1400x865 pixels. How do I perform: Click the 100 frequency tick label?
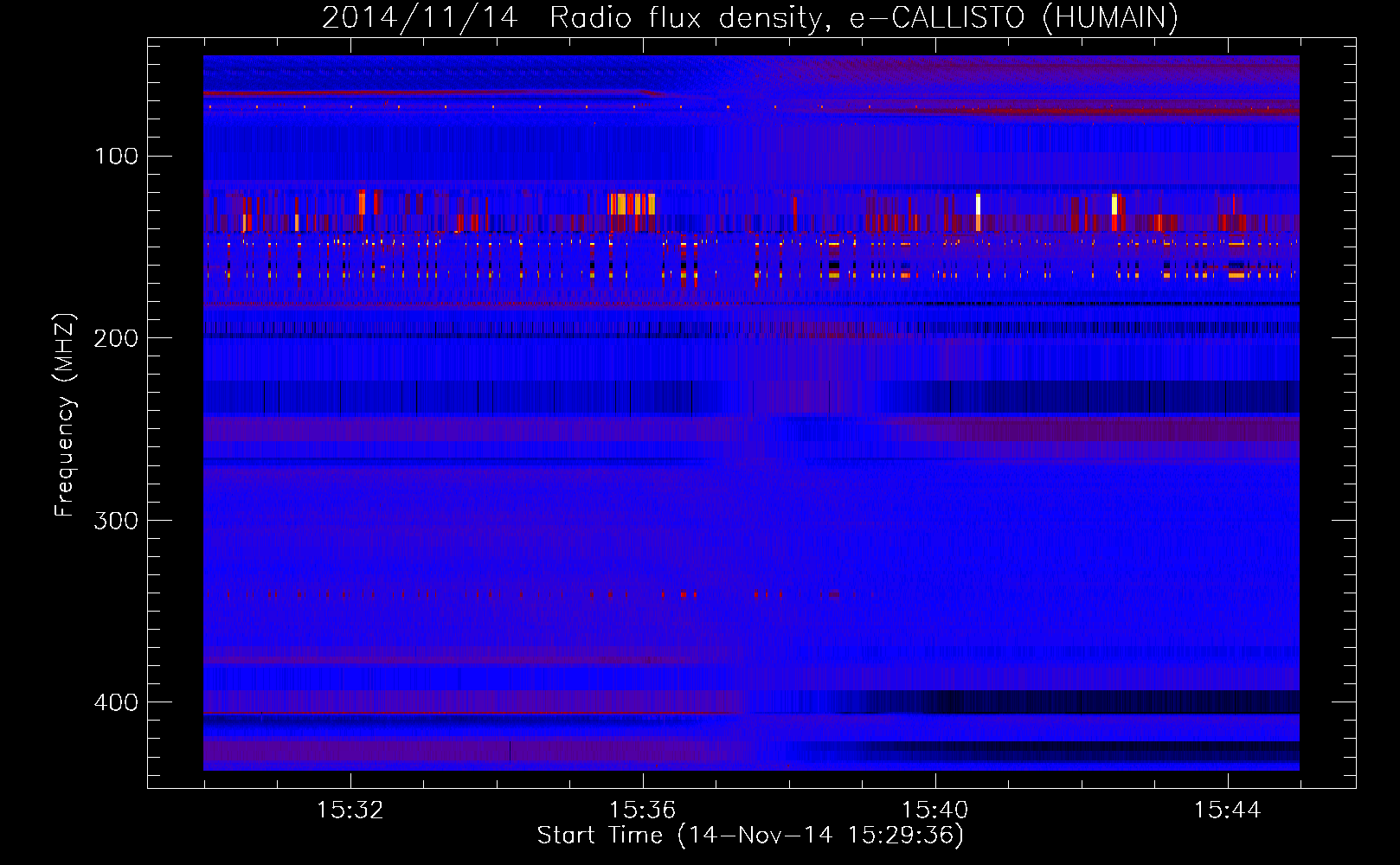(x=117, y=157)
